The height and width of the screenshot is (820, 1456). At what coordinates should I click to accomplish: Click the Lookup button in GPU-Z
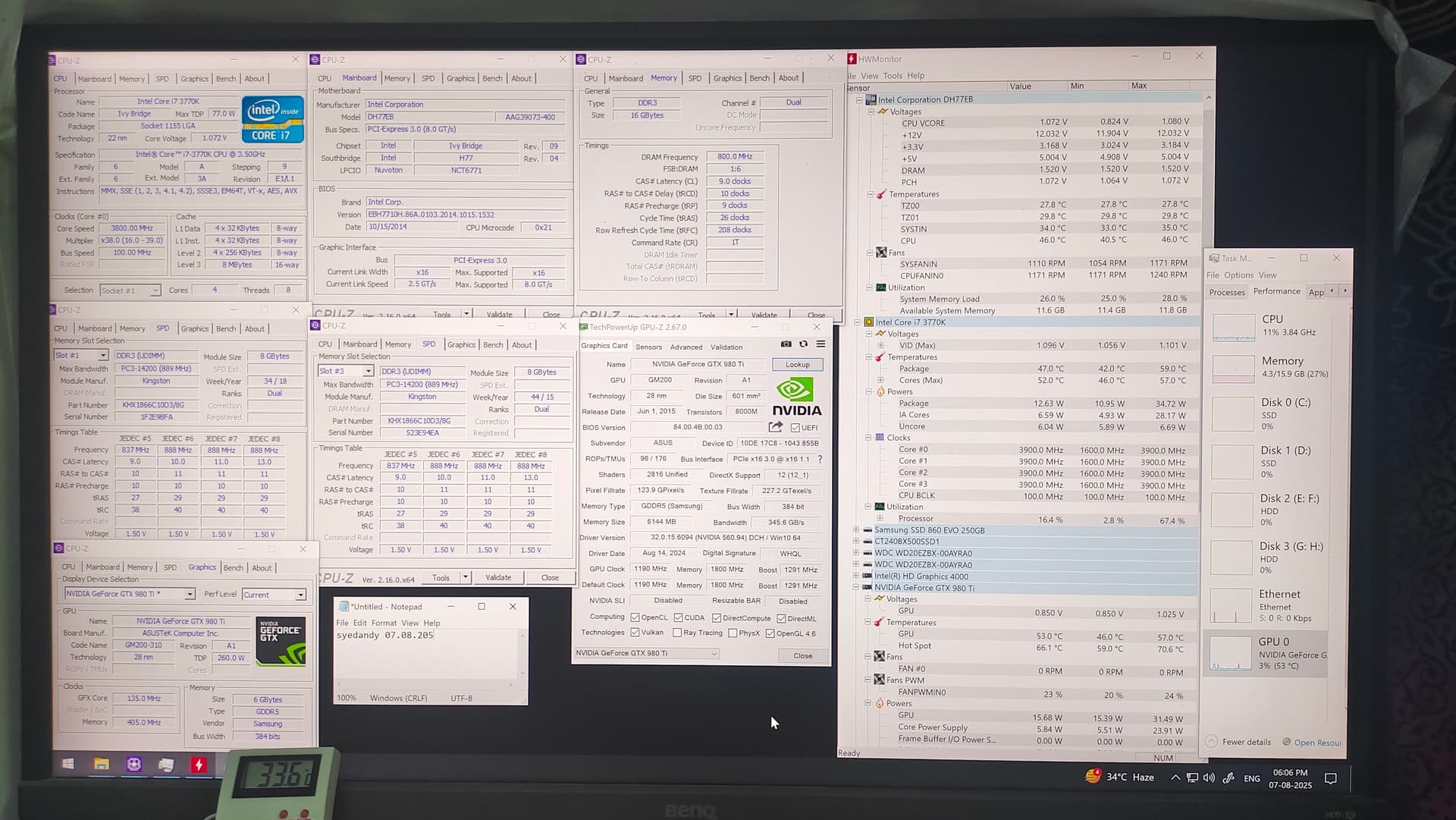coord(797,365)
